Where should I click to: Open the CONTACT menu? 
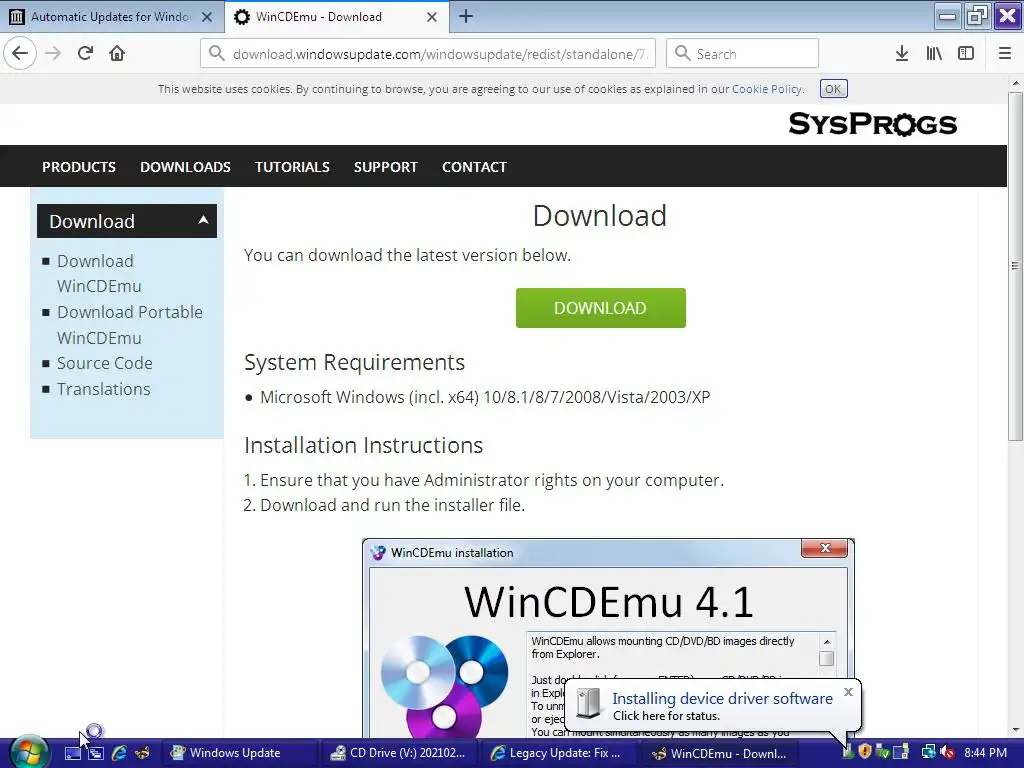pos(474,167)
